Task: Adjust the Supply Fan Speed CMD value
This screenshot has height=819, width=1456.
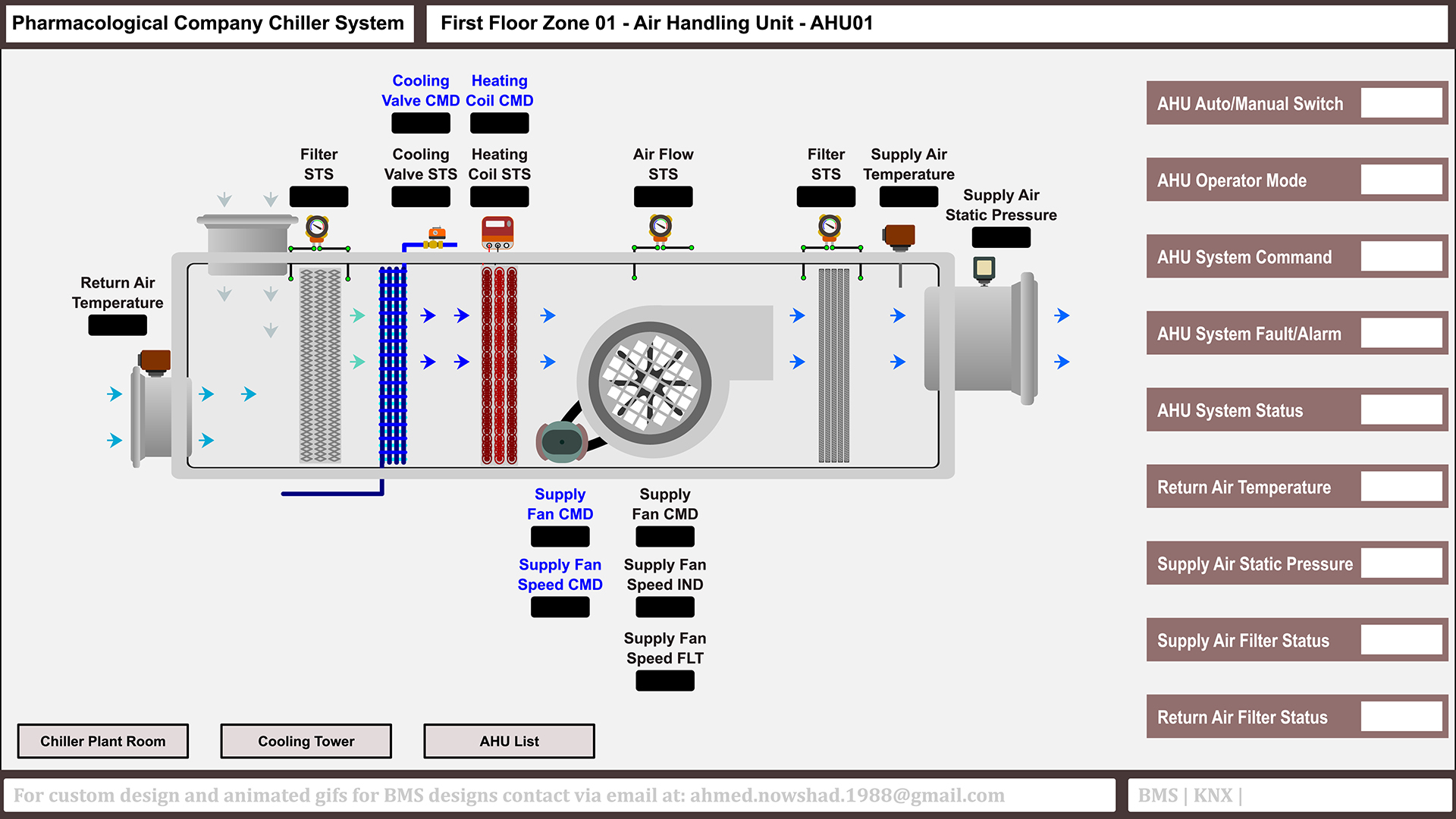Action: [x=560, y=607]
